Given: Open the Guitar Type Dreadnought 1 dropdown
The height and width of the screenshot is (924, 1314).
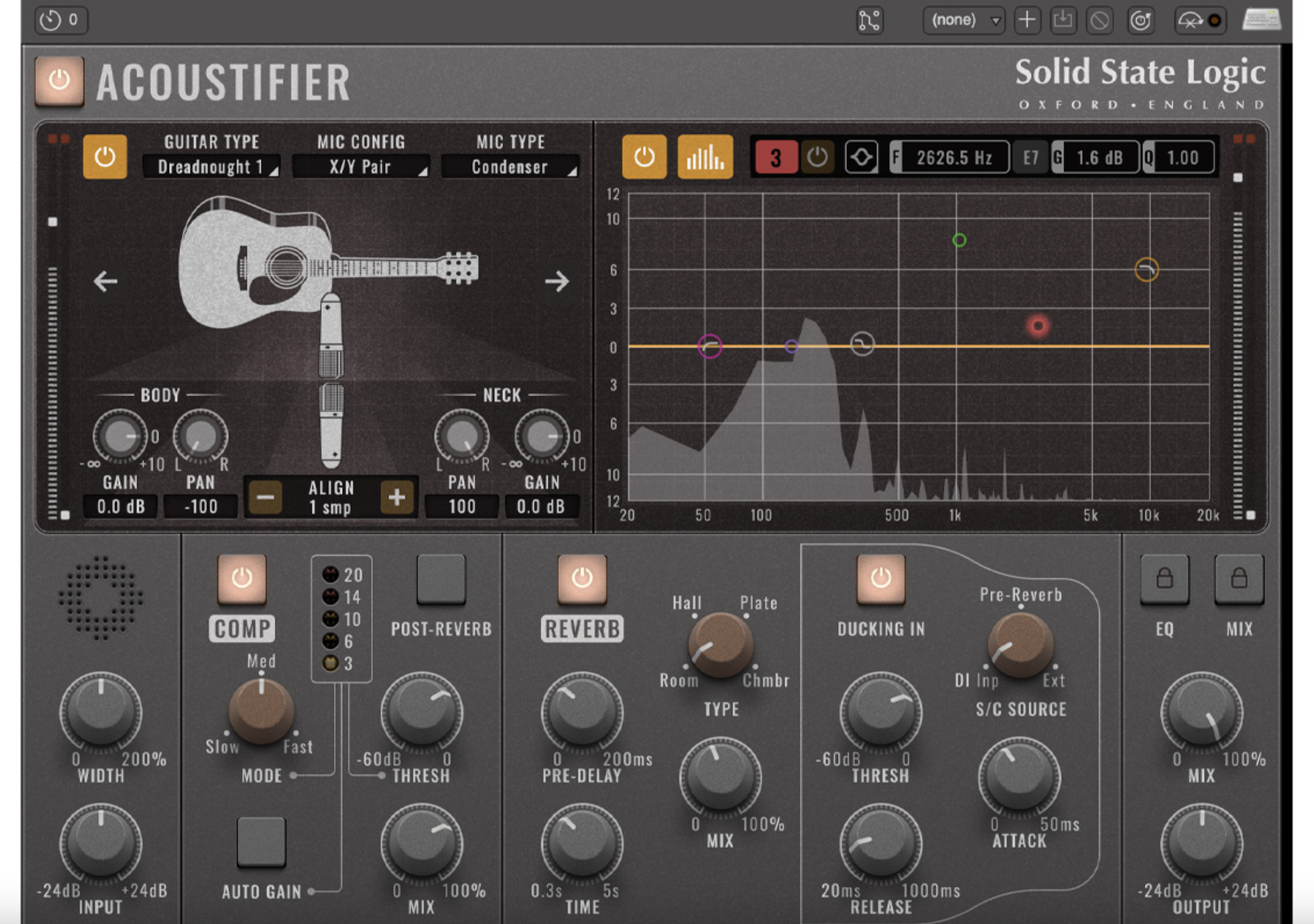Looking at the screenshot, I should (x=214, y=167).
